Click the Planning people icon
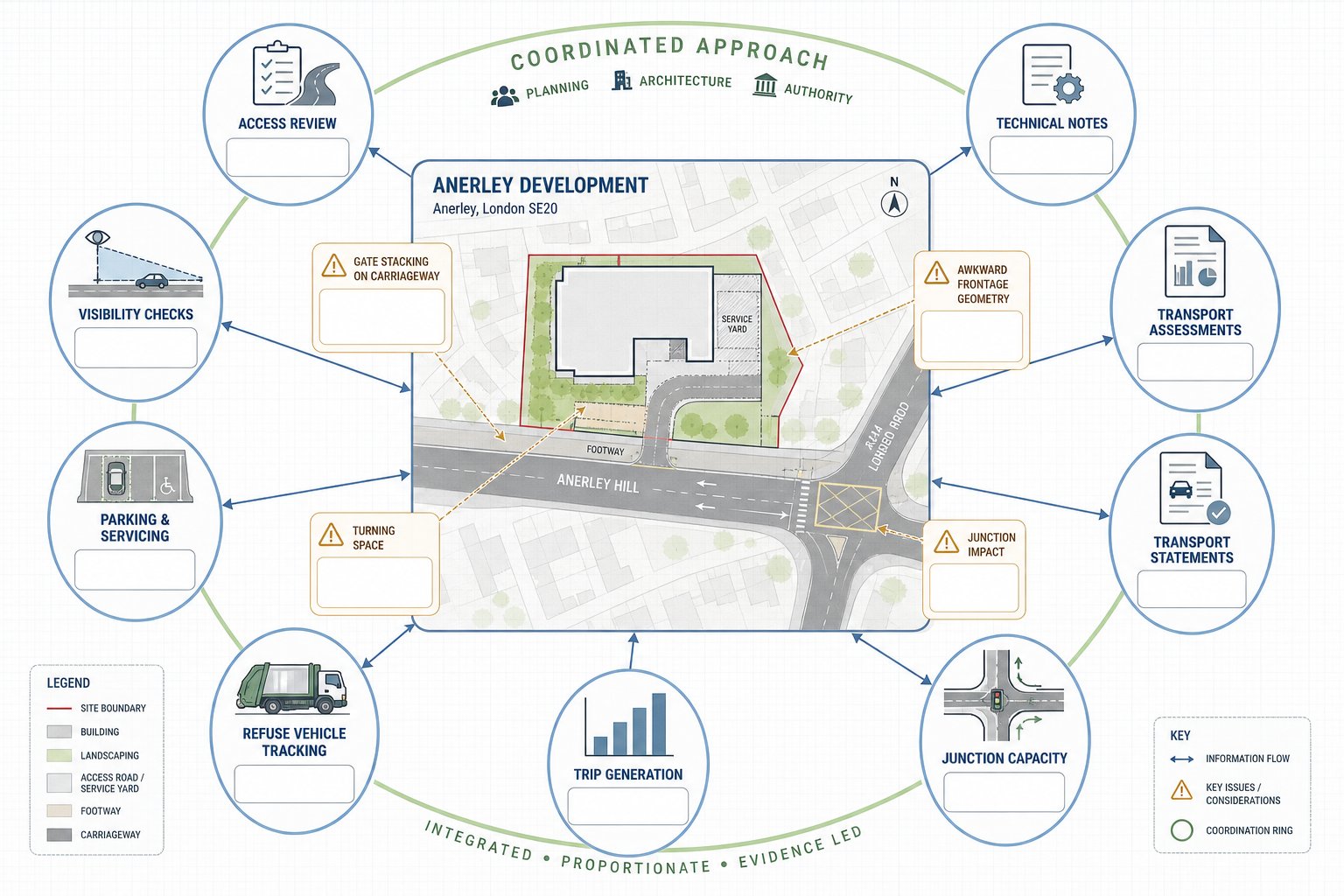This screenshot has width=1344, height=896. [x=505, y=96]
